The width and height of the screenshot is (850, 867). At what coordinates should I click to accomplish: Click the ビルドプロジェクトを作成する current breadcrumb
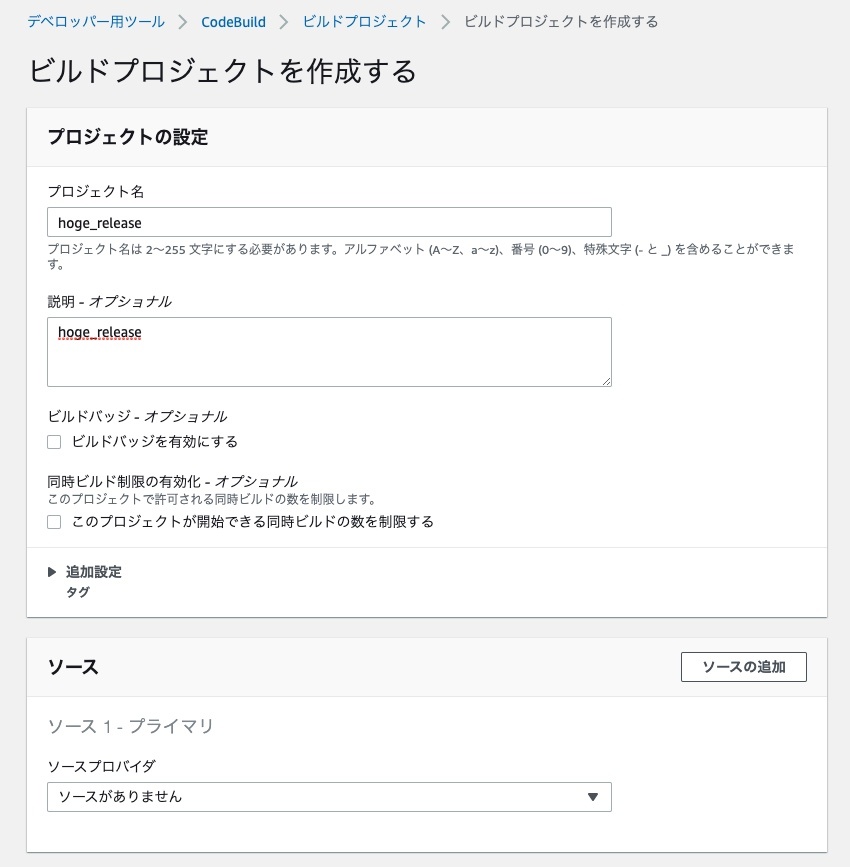point(561,21)
